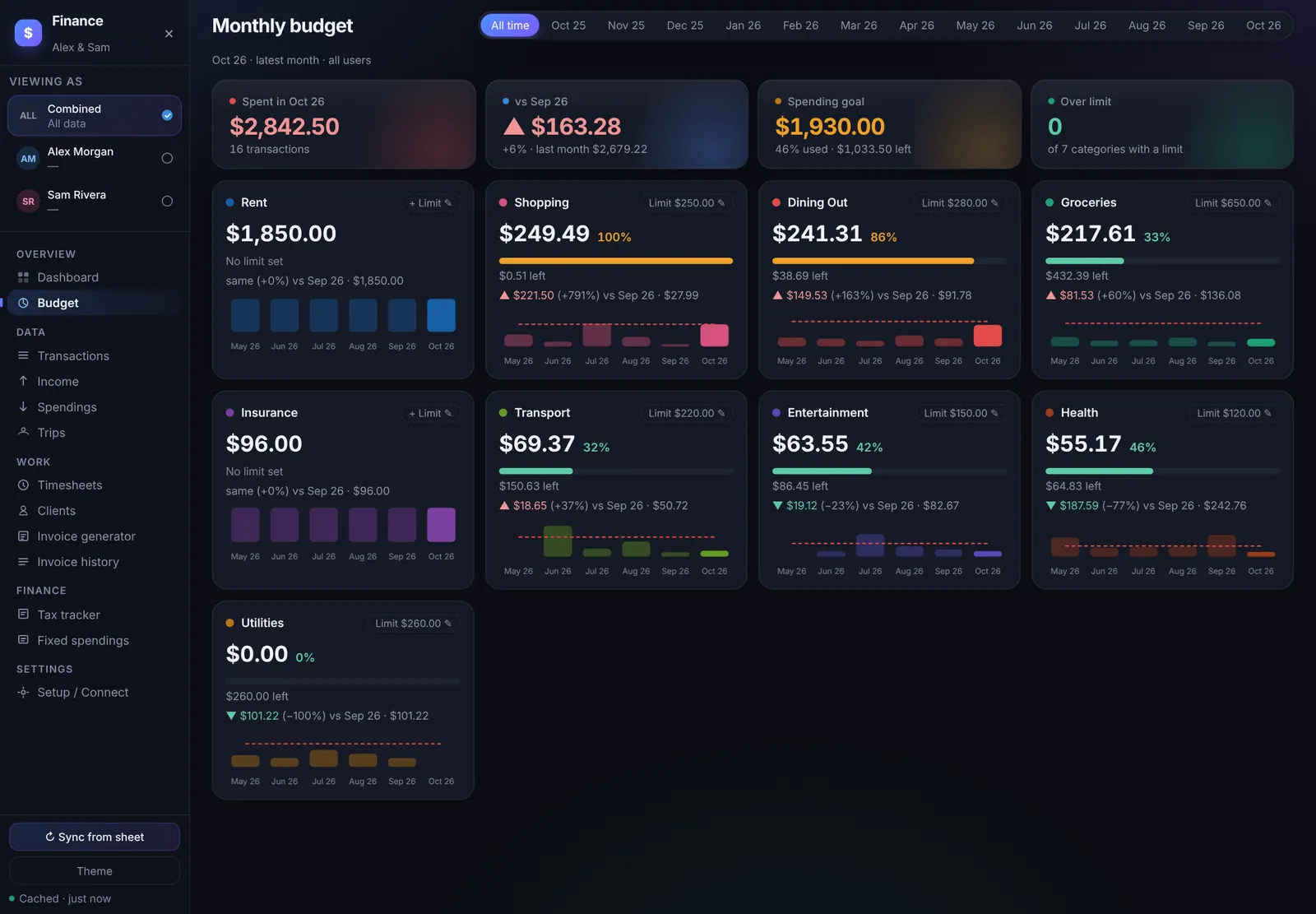Click the Sync from sheet button
Viewport: 1316px width, 914px height.
(x=95, y=837)
